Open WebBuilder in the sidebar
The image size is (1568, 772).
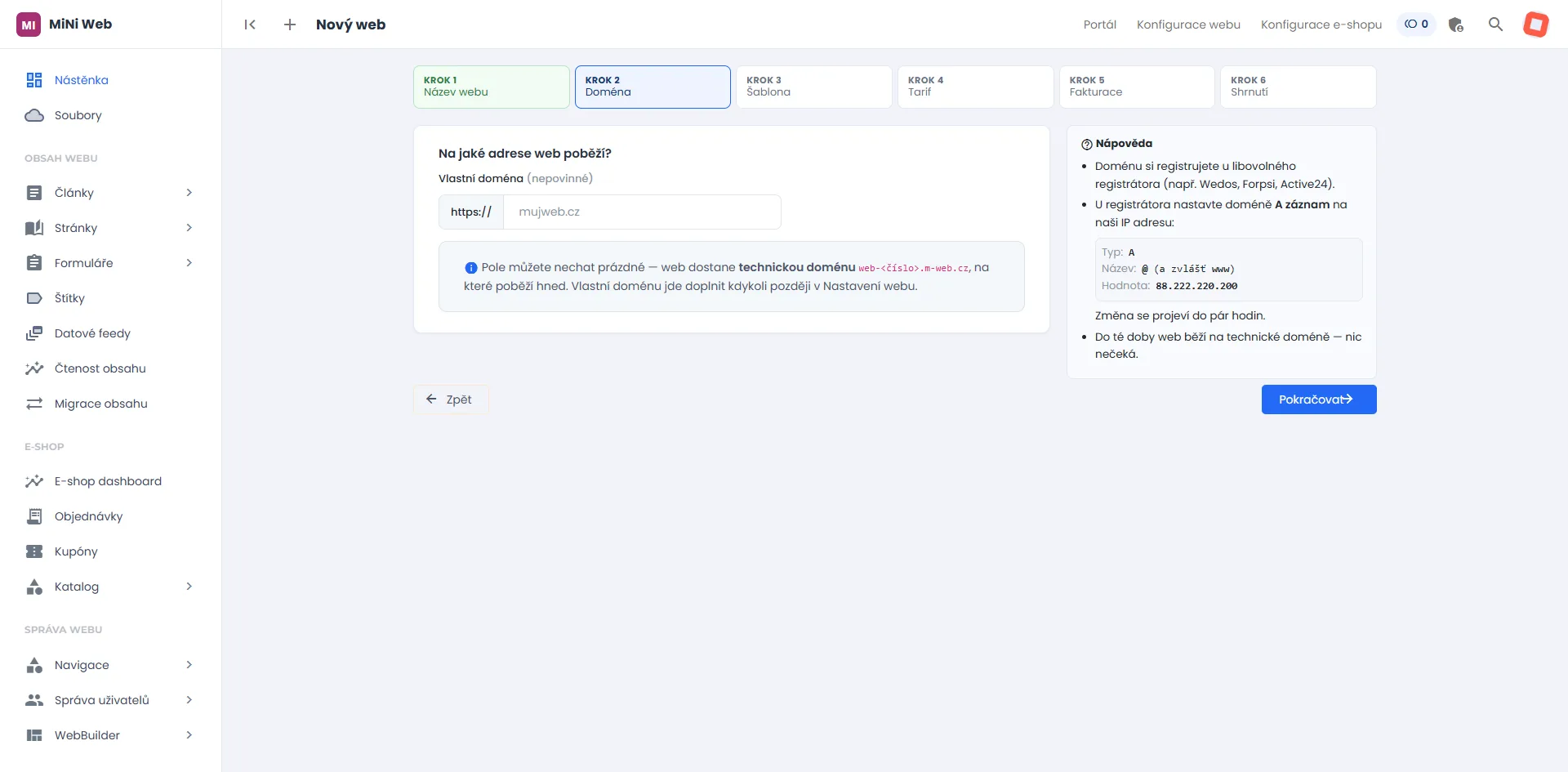point(87,735)
